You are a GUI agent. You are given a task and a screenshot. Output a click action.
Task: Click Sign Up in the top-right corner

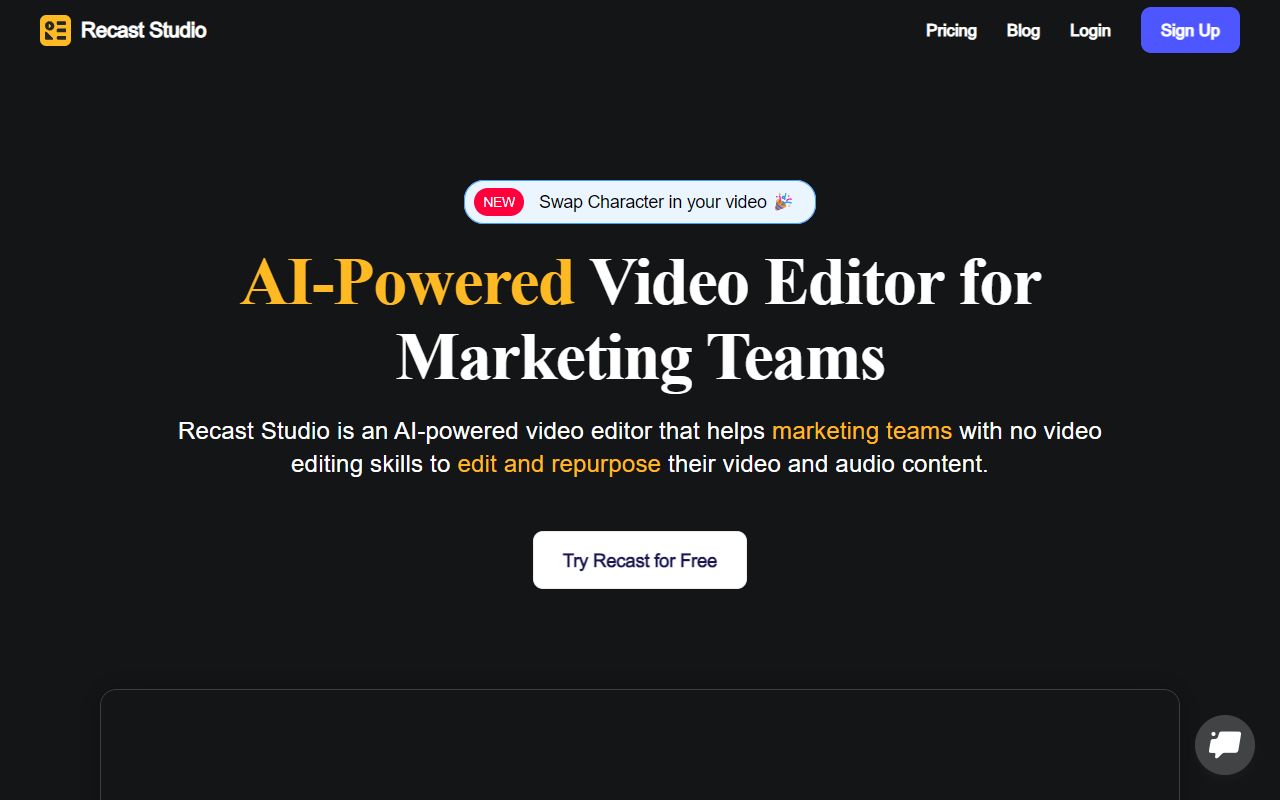click(x=1190, y=30)
